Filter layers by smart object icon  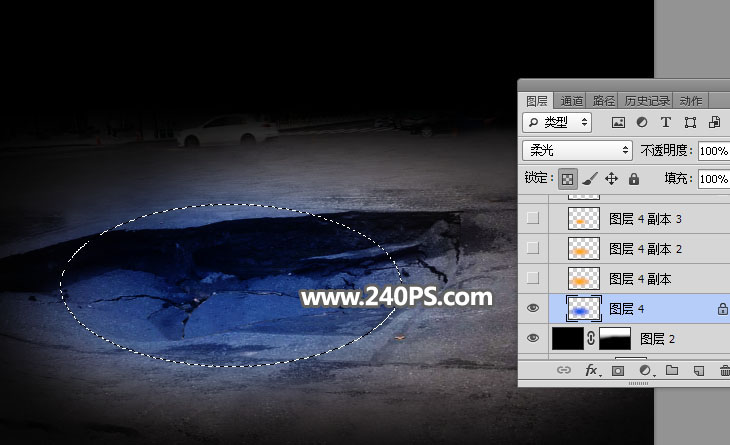[x=714, y=122]
